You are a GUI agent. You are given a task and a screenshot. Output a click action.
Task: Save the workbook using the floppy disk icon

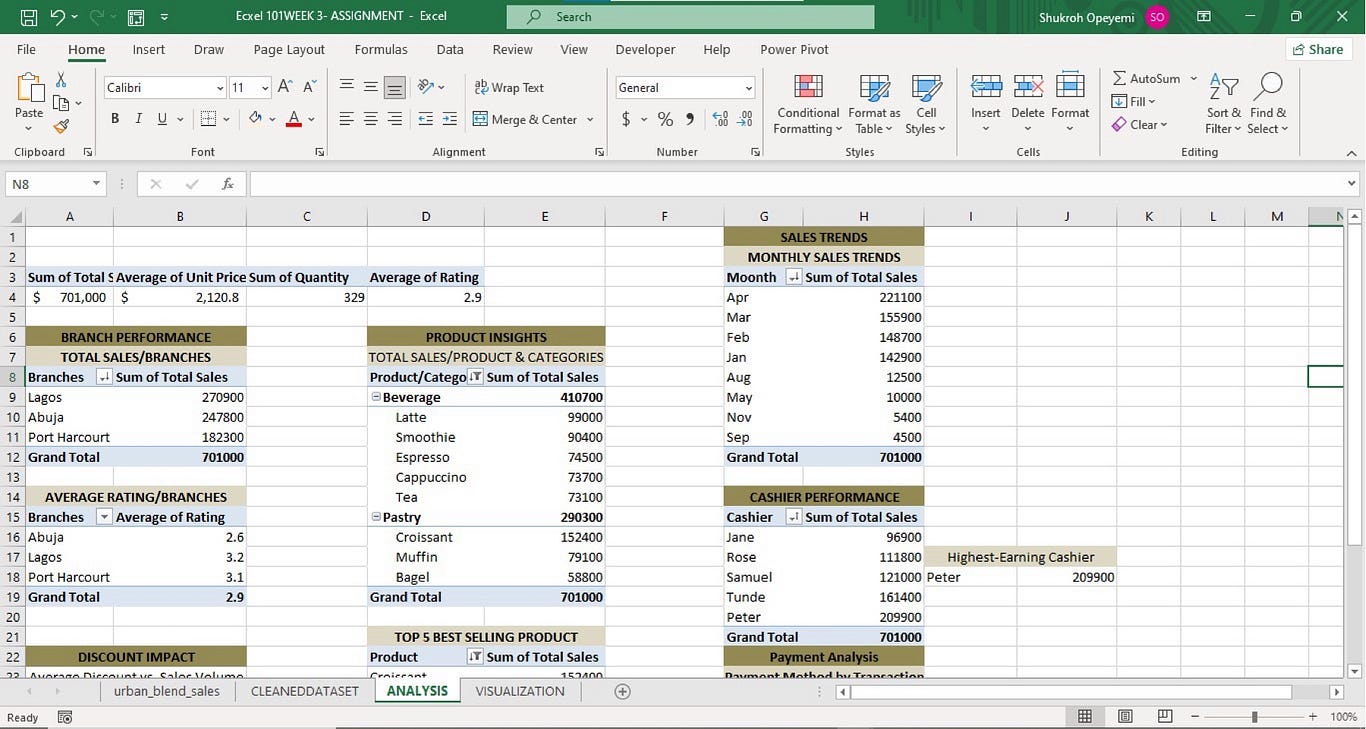click(28, 17)
